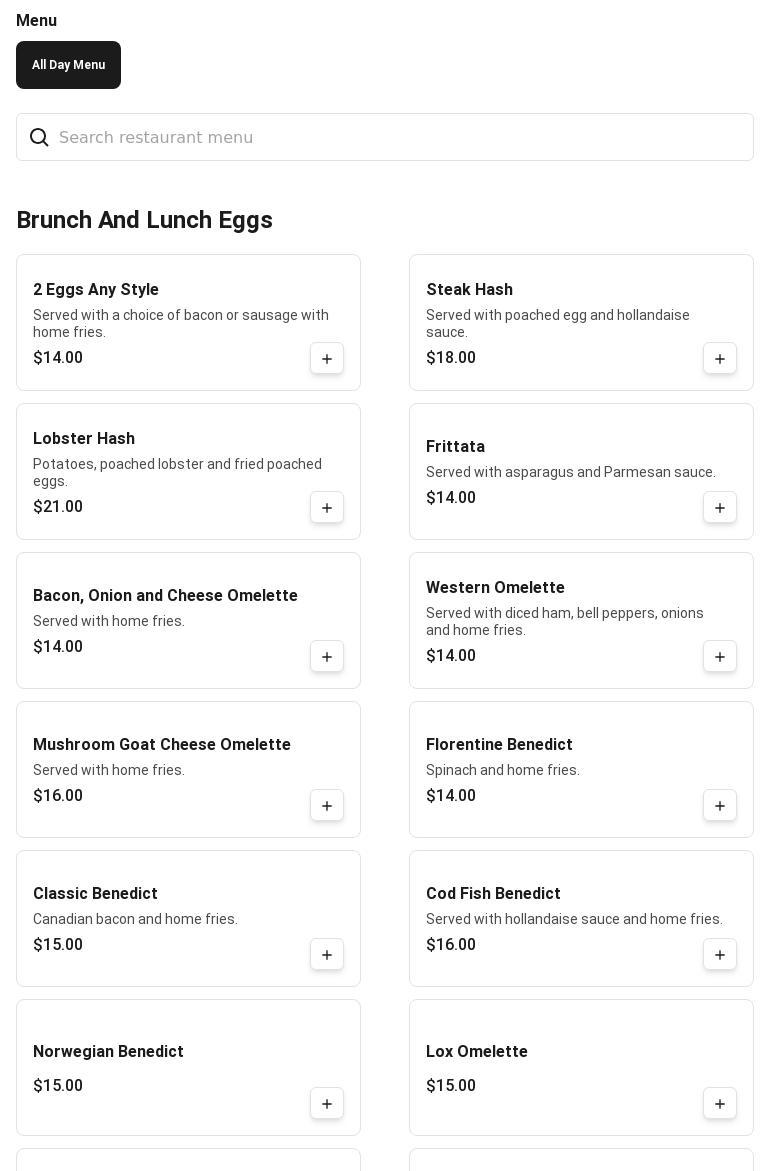Open the Steak Hash item title
The height and width of the screenshot is (1171, 770).
click(x=469, y=289)
